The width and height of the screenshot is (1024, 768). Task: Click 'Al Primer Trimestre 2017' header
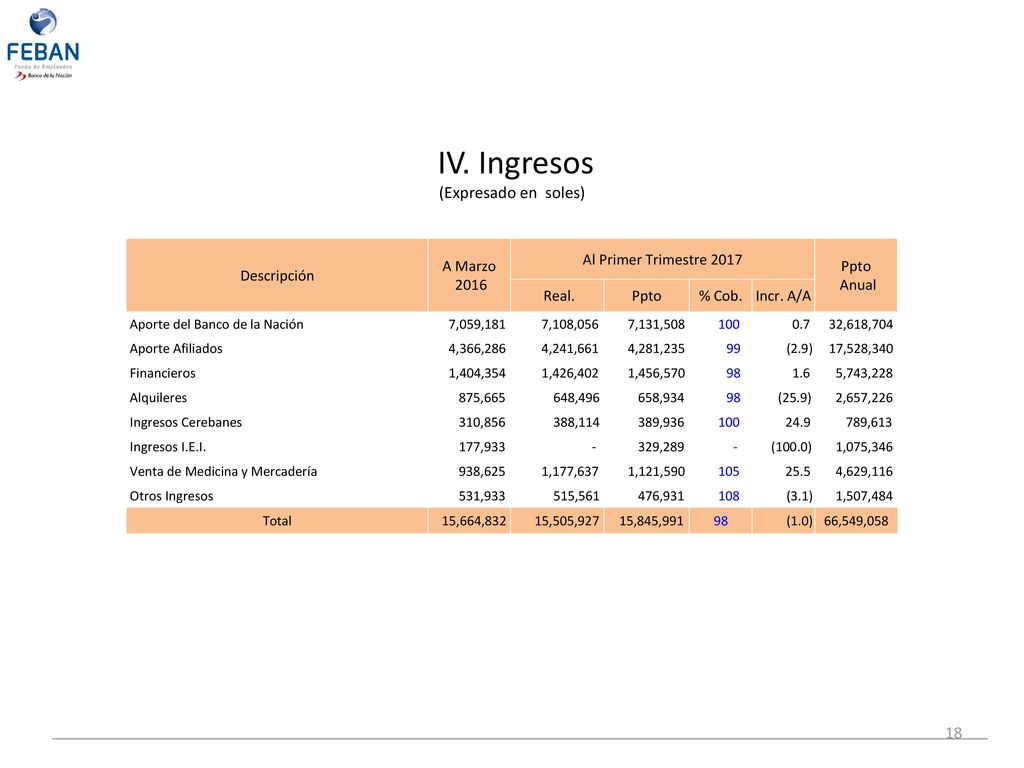[662, 260]
